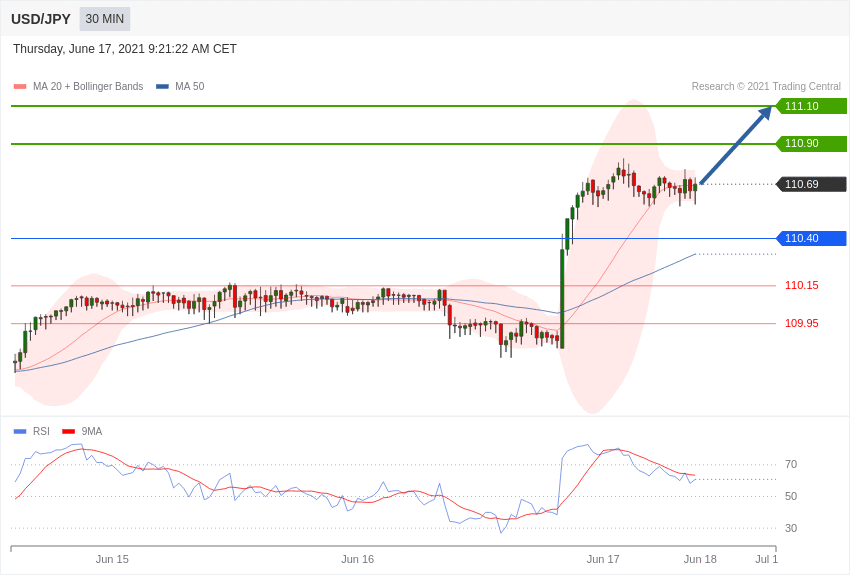
Task: Click the MA 20 + Bollinger Bands legend swatch
Action: [x=20, y=87]
